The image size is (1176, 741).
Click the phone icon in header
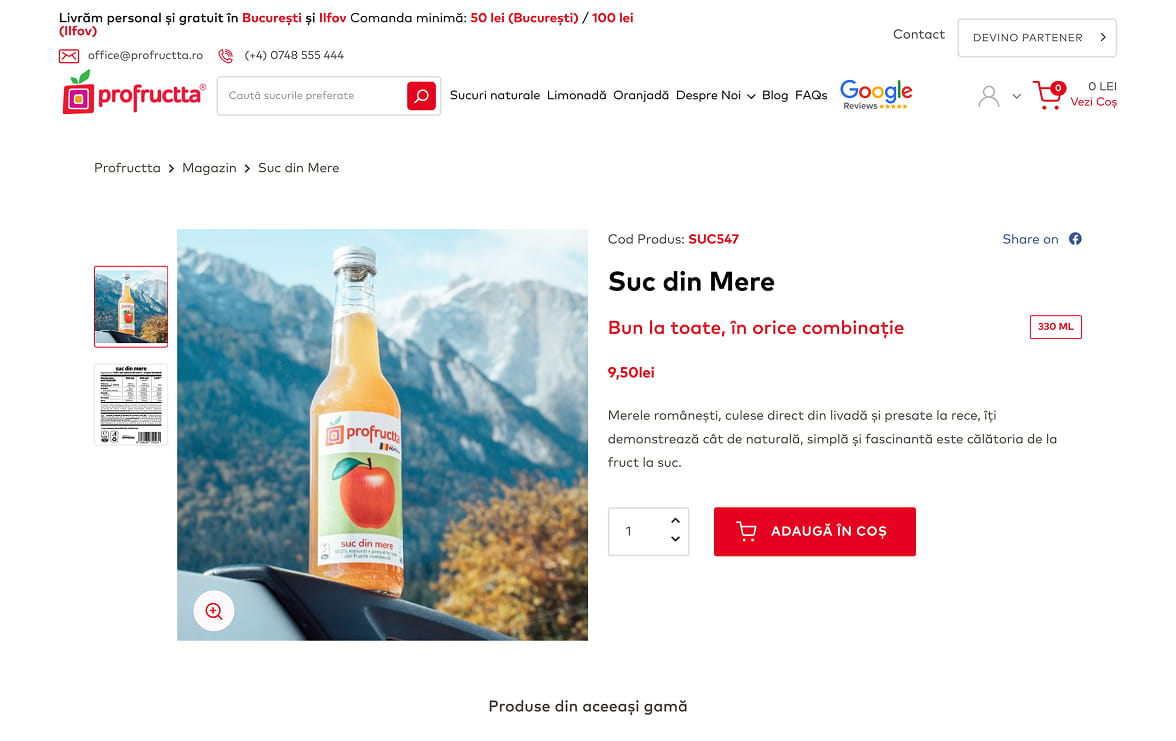(x=225, y=56)
